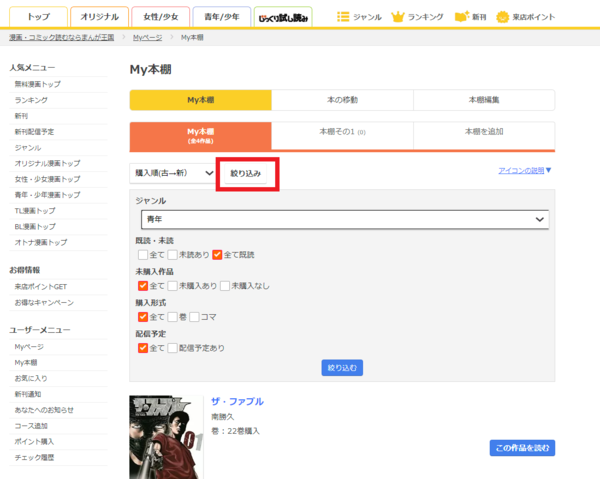
Task: Switch to オリジナル tab
Action: tap(99, 17)
